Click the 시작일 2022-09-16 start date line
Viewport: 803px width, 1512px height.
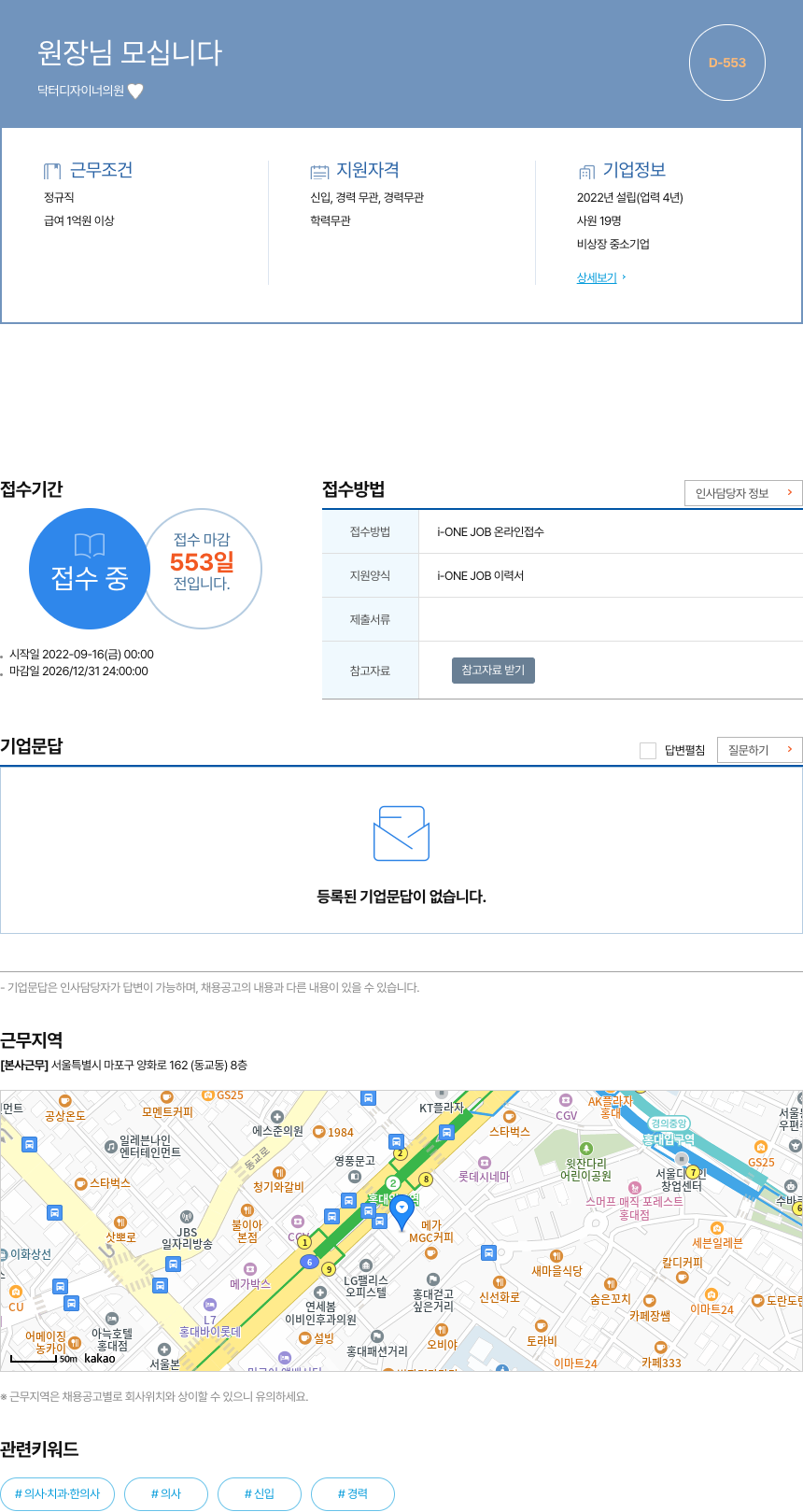click(81, 654)
